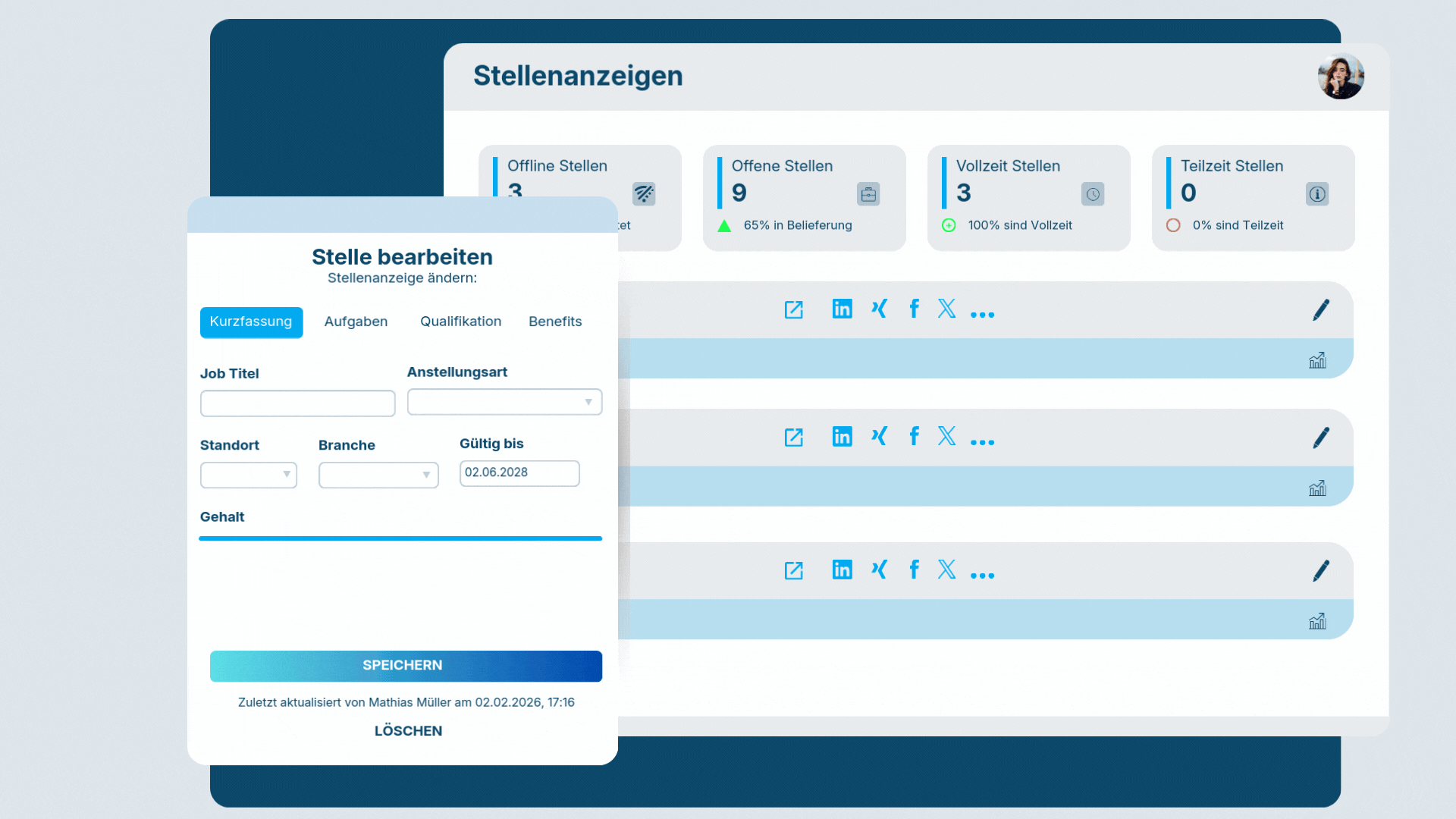Click three-dots more icon in third row
Viewport: 1456px width, 819px height.
pyautogui.click(x=982, y=576)
